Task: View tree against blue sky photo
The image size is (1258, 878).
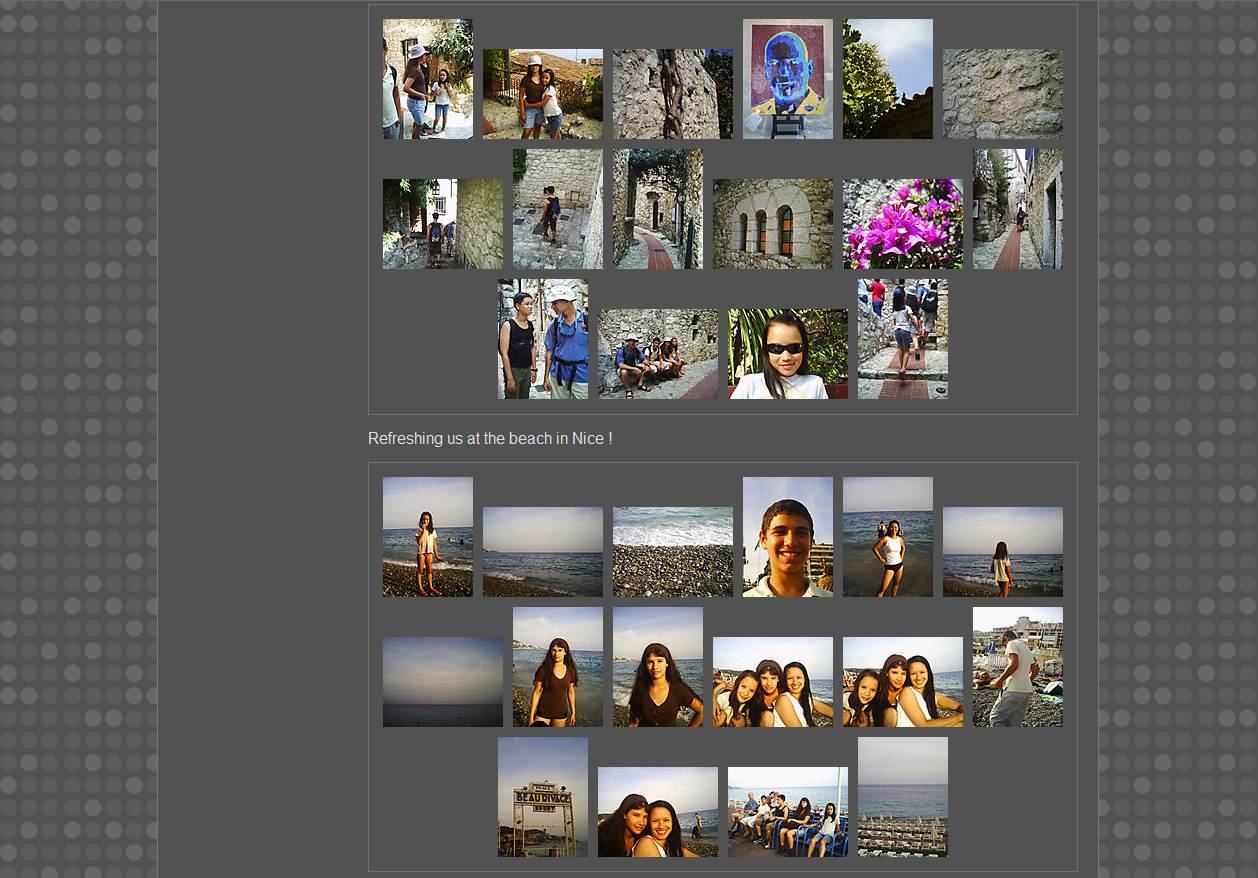Action: point(887,79)
